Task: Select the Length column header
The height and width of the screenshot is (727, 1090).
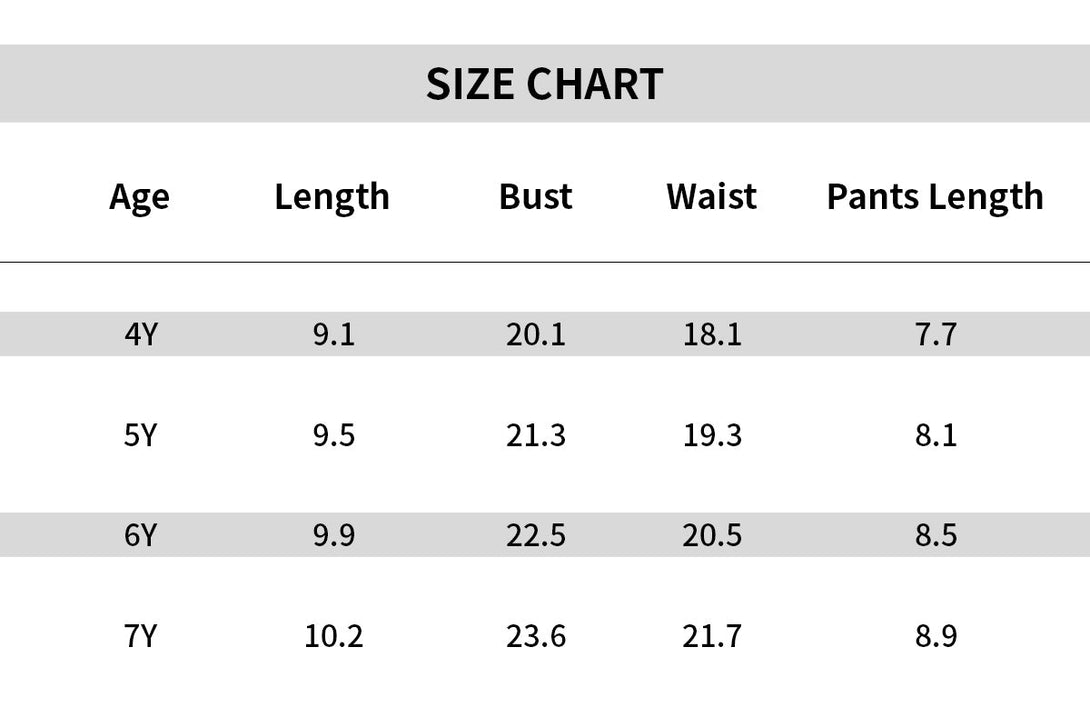Action: pos(332,197)
